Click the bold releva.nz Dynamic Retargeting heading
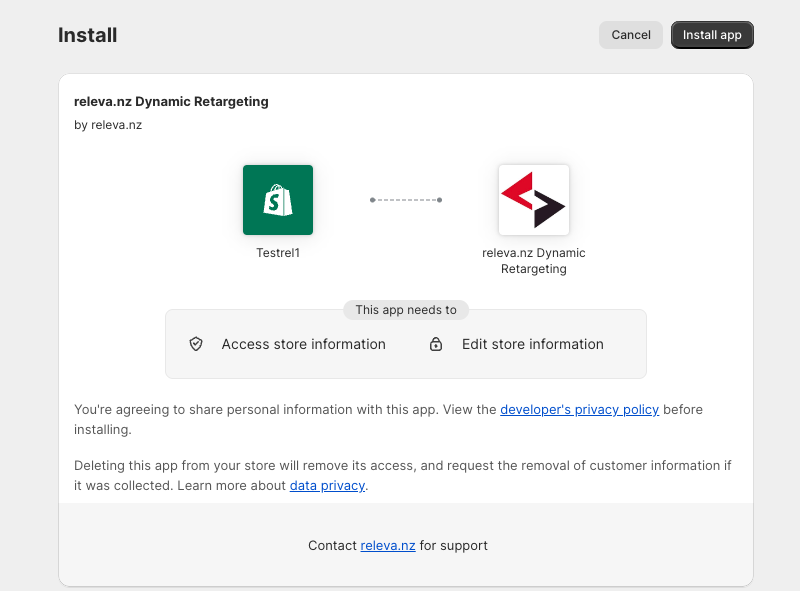This screenshot has width=800, height=591. pos(171,102)
